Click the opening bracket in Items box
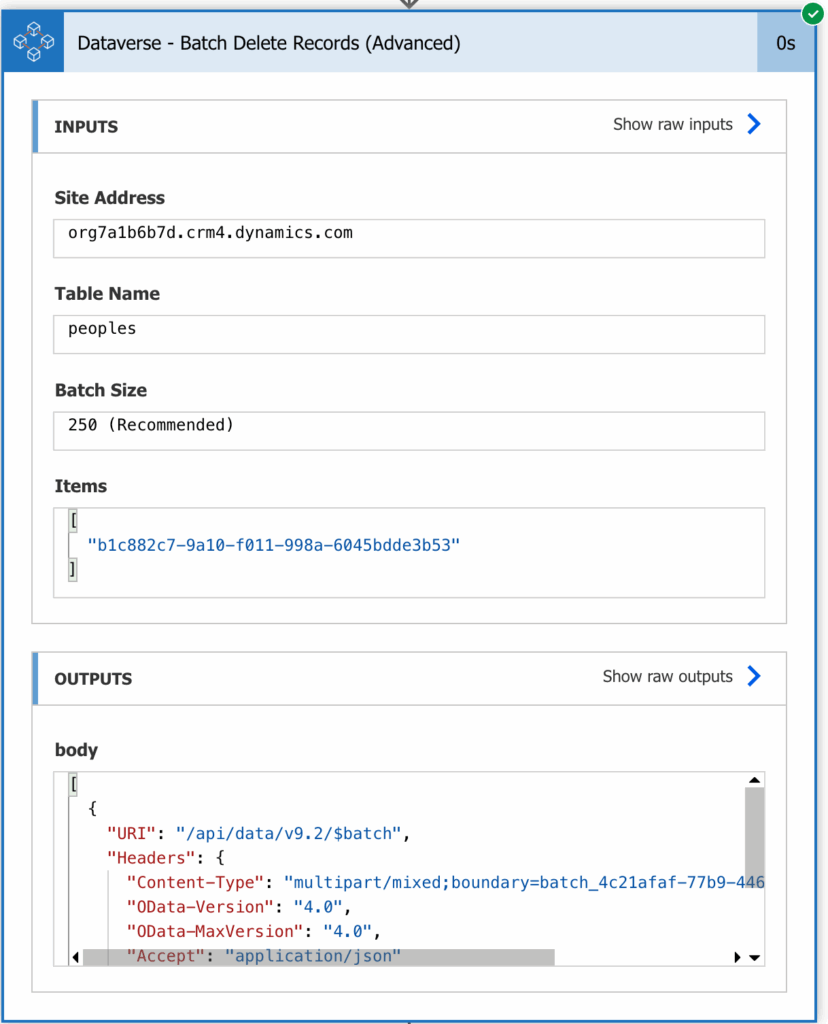 pyautogui.click(x=73, y=521)
